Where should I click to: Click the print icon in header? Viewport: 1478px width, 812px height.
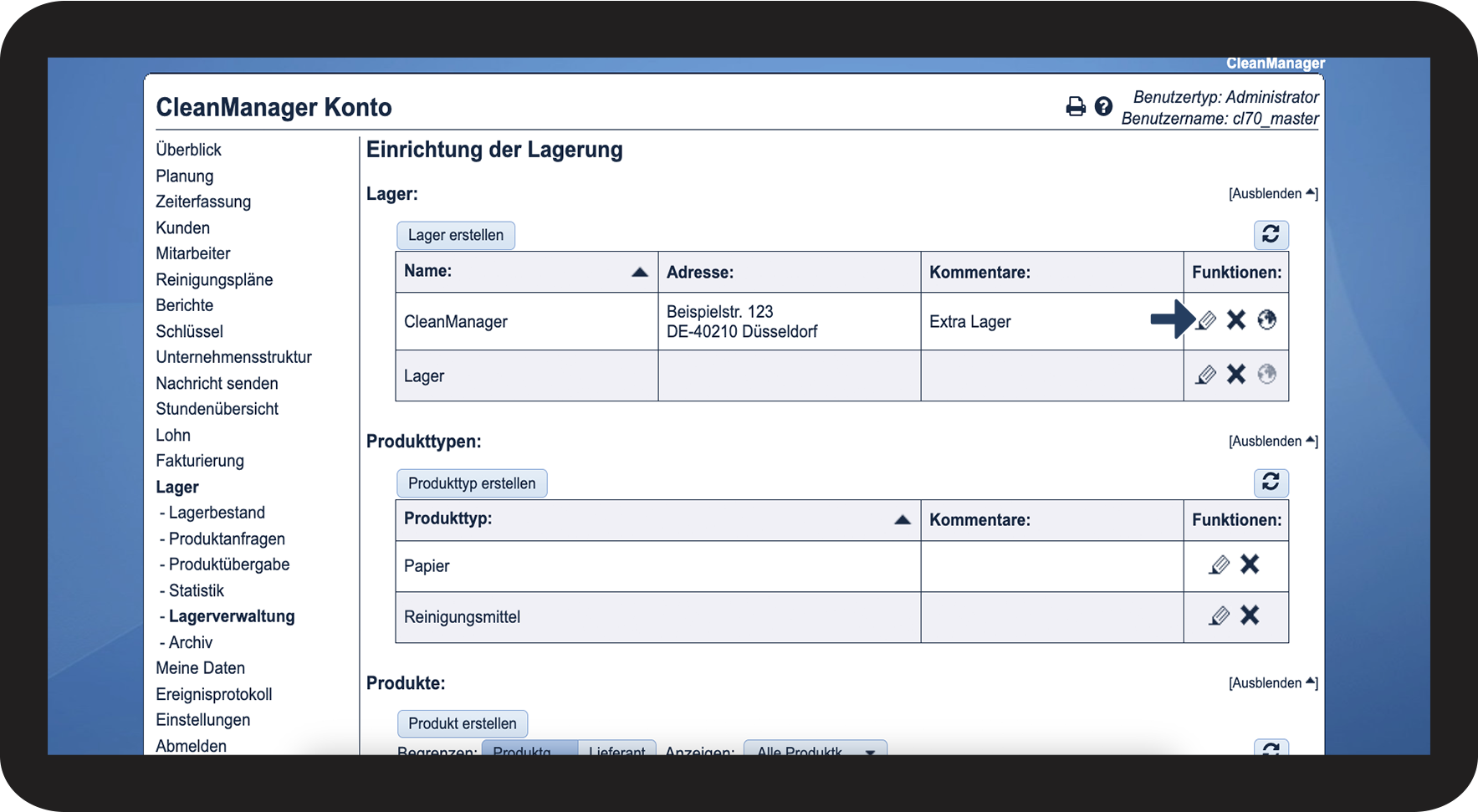tap(1076, 106)
